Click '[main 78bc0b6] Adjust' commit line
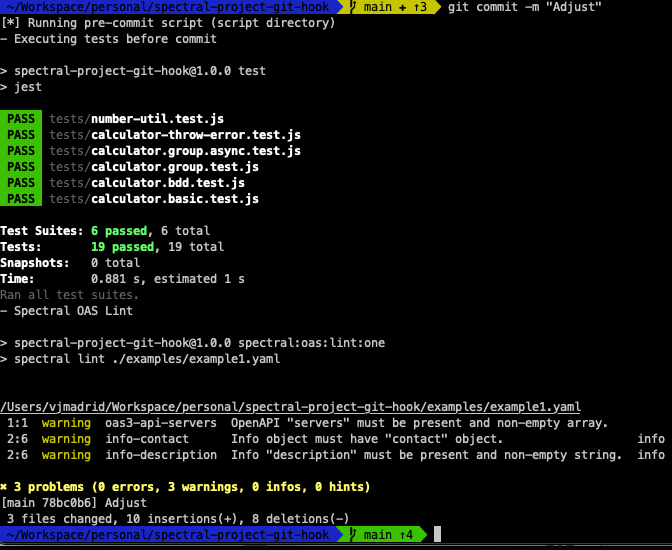This screenshot has width=672, height=550. (x=74, y=503)
